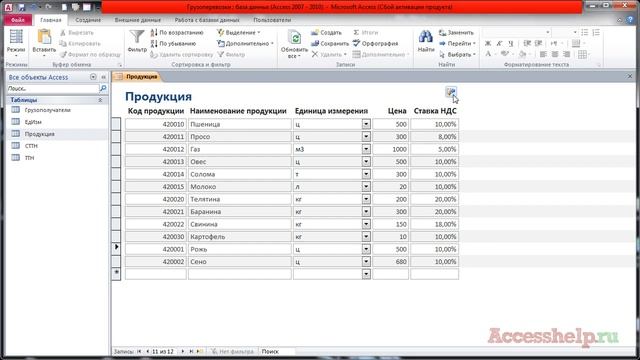Screen dimensions: 640x360
Task: Go to previous record navigation button
Action: tap(147, 351)
